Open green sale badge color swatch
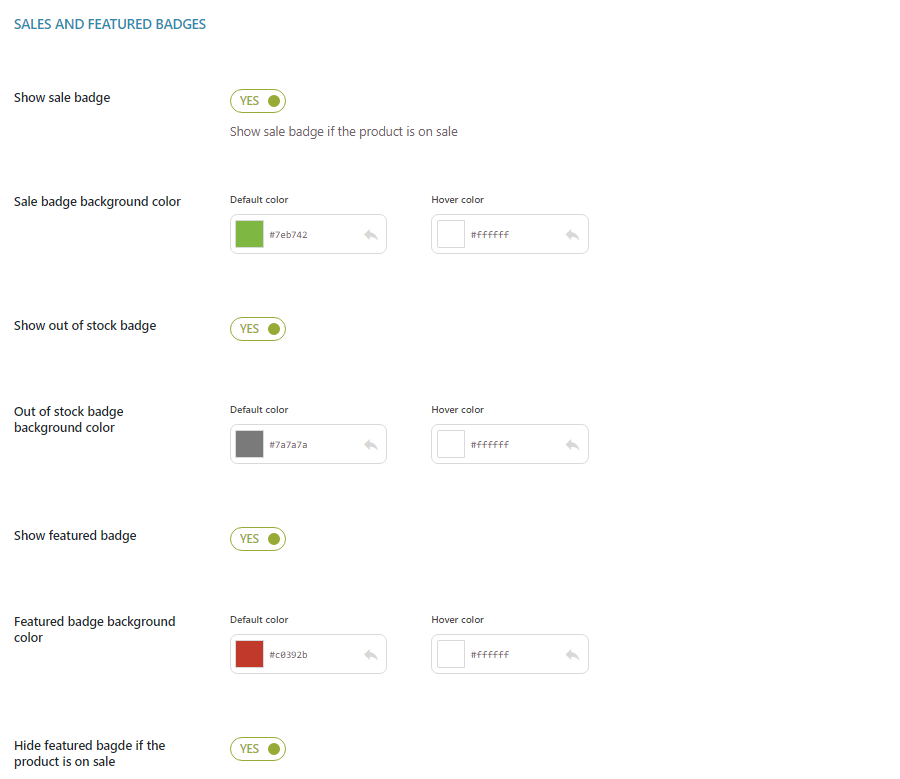This screenshot has width=900, height=779. 250,234
